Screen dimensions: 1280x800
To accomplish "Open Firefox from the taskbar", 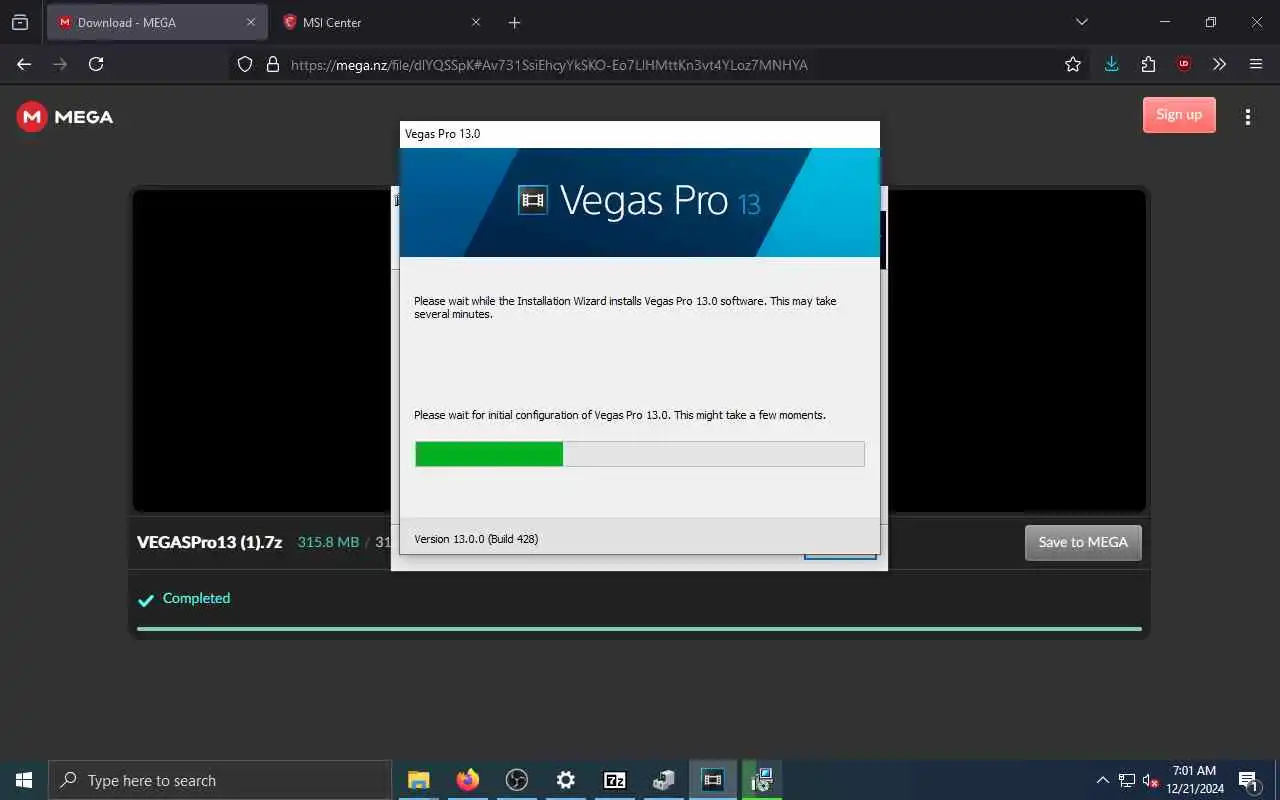I will coord(467,780).
